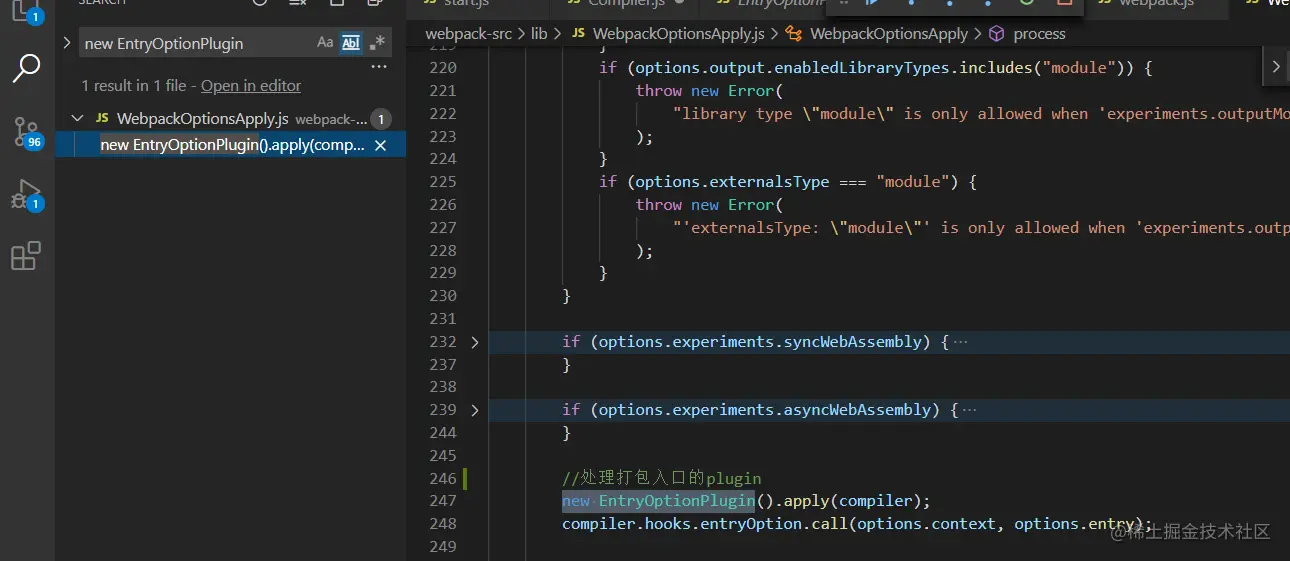This screenshot has height=561, width=1290.
Task: Click the JS file icon in the search results
Action: (x=102, y=119)
